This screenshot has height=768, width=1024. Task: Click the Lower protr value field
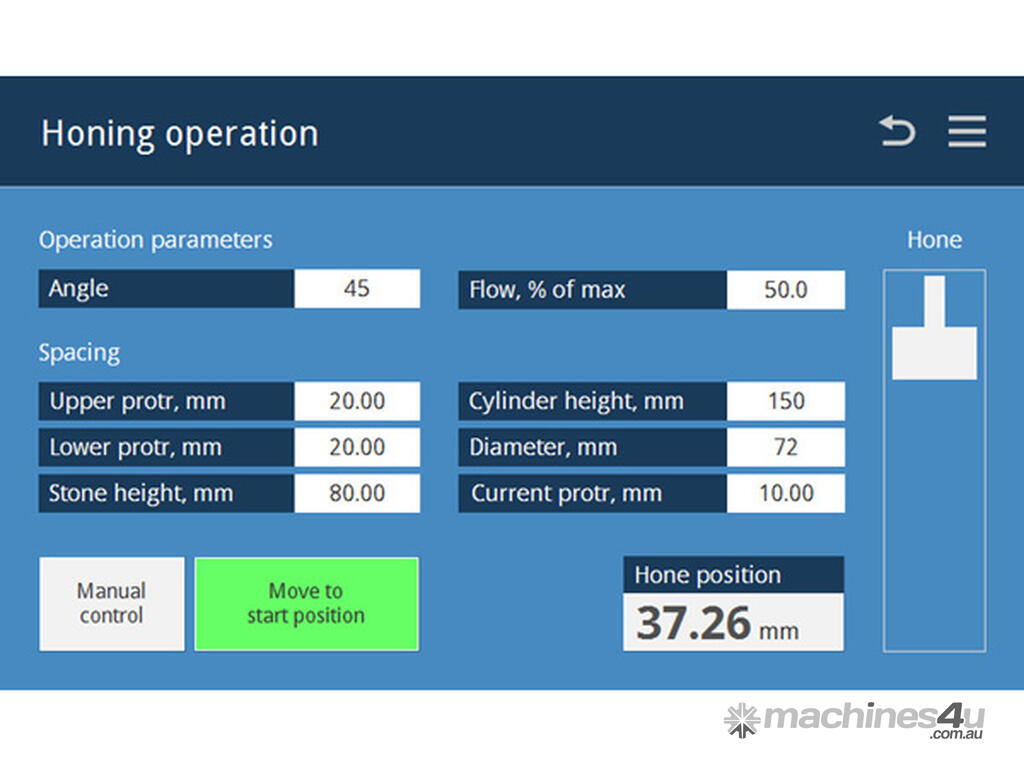[x=357, y=447]
